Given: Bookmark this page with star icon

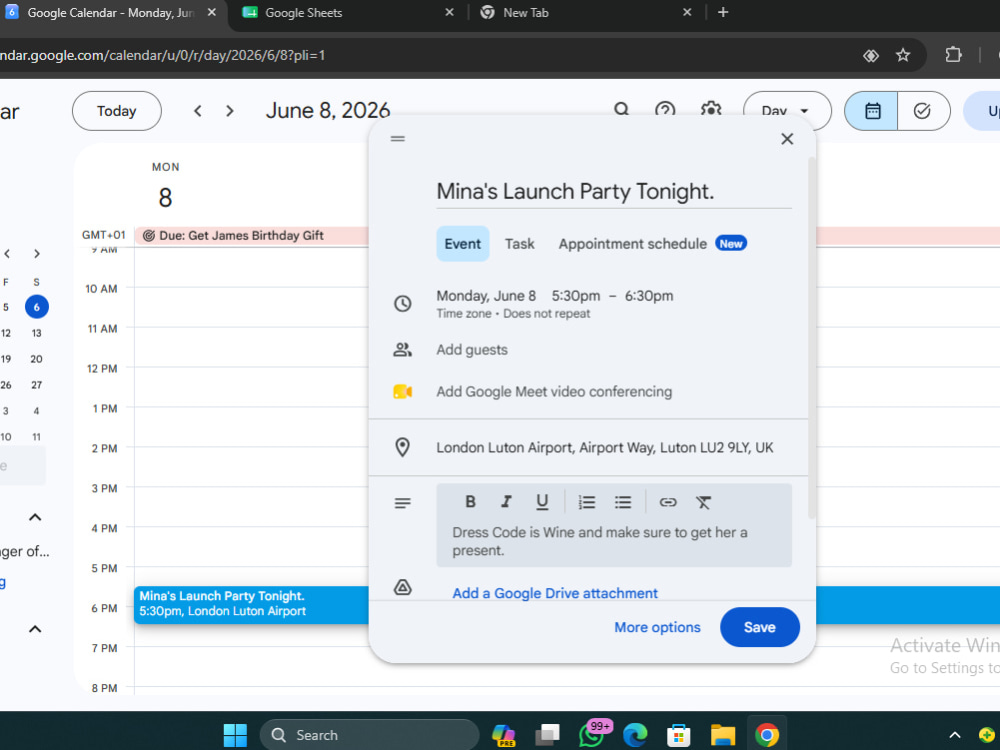Looking at the screenshot, I should [x=902, y=55].
